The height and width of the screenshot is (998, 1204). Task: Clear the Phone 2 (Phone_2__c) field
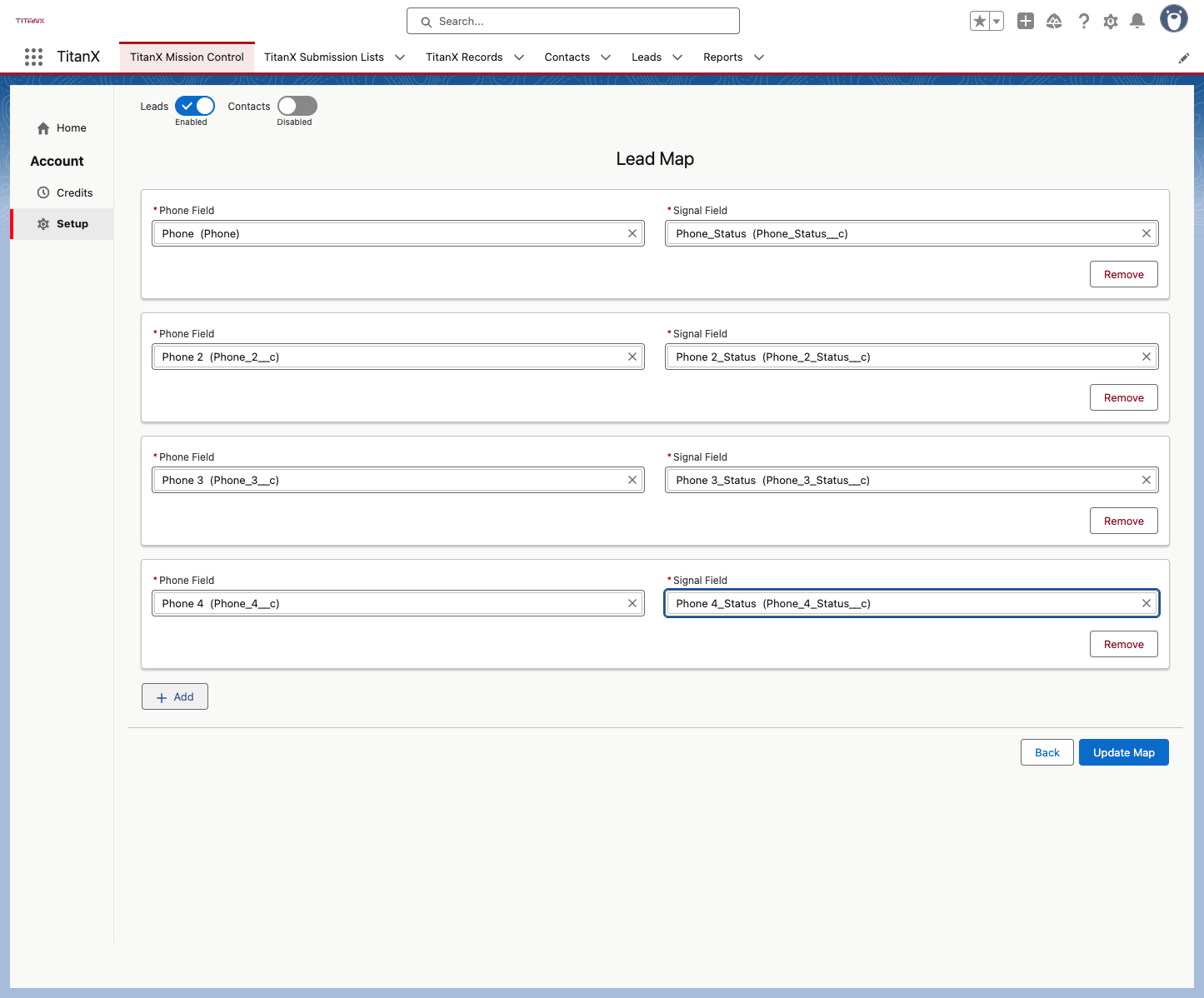point(632,357)
